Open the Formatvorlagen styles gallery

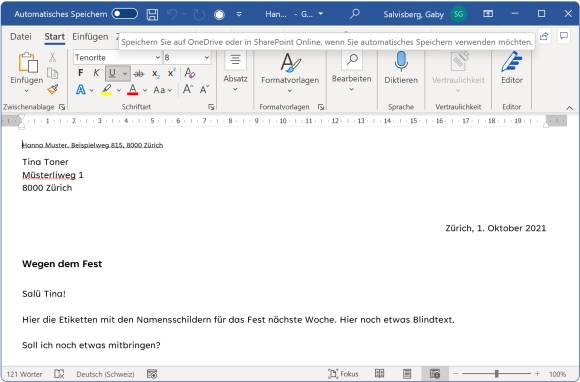point(290,72)
